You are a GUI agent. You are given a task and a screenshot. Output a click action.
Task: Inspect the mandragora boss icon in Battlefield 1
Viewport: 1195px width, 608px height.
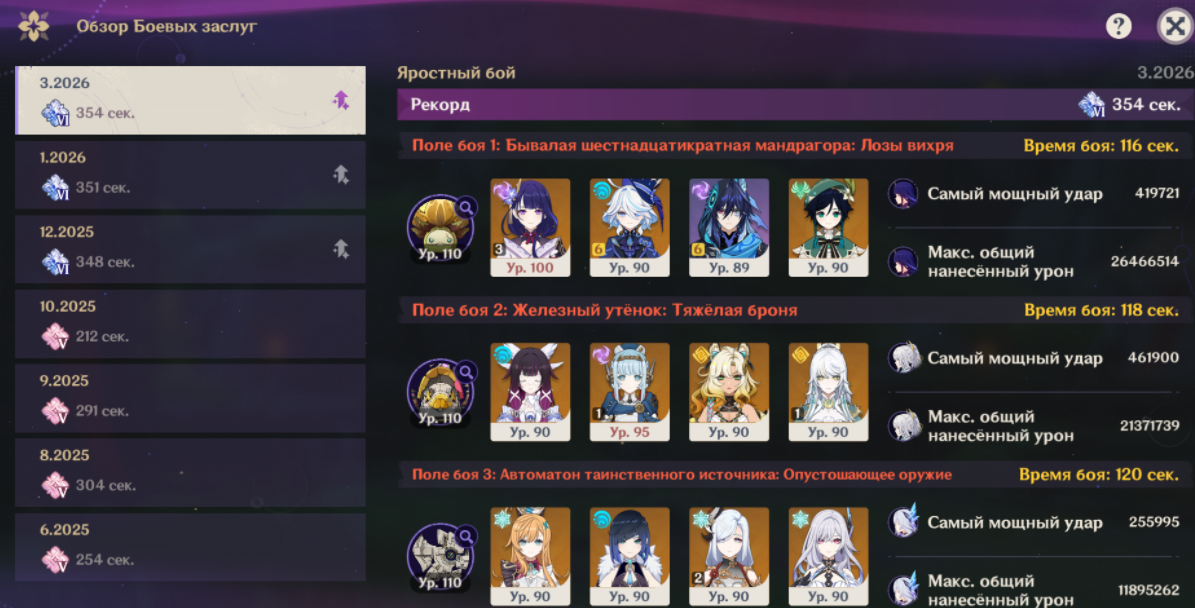pos(441,228)
